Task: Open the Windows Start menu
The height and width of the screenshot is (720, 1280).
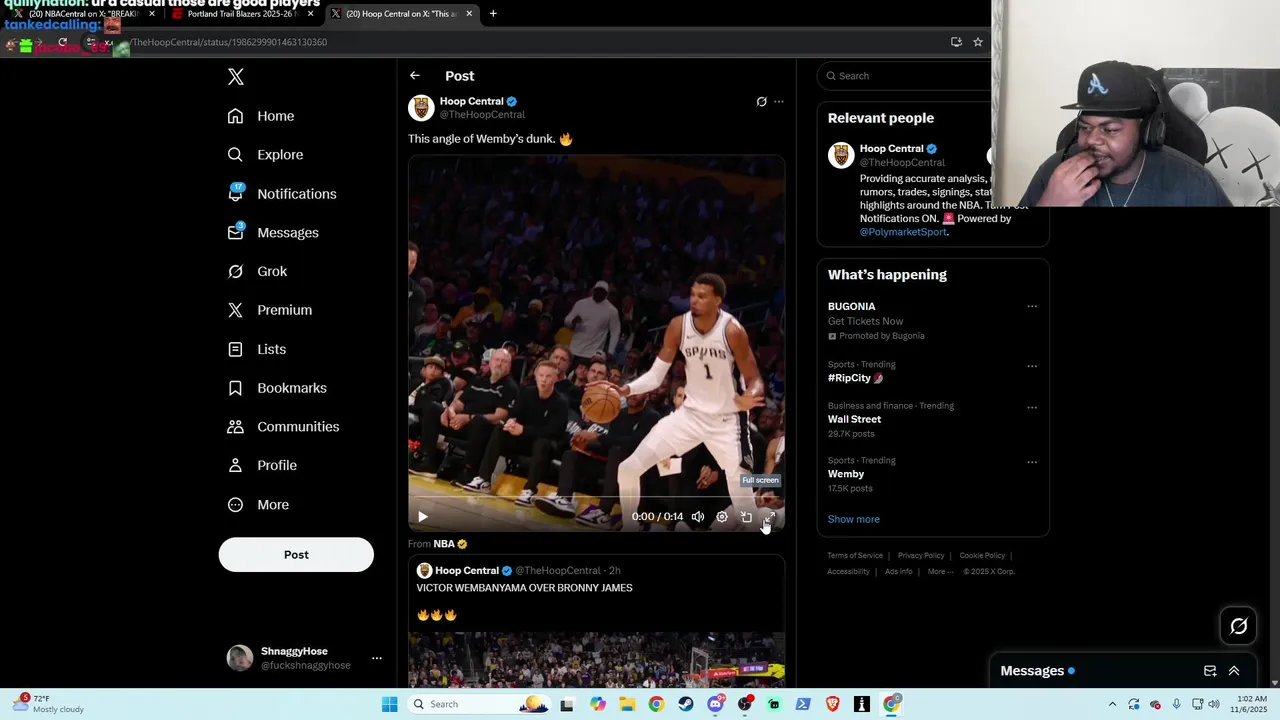Action: (390, 704)
